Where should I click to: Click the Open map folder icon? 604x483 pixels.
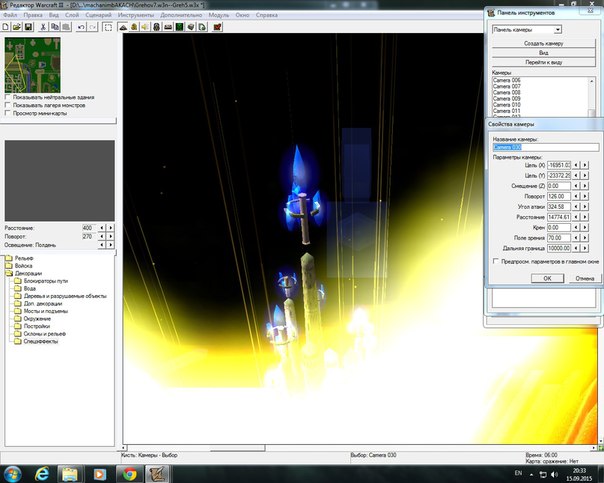[18, 28]
